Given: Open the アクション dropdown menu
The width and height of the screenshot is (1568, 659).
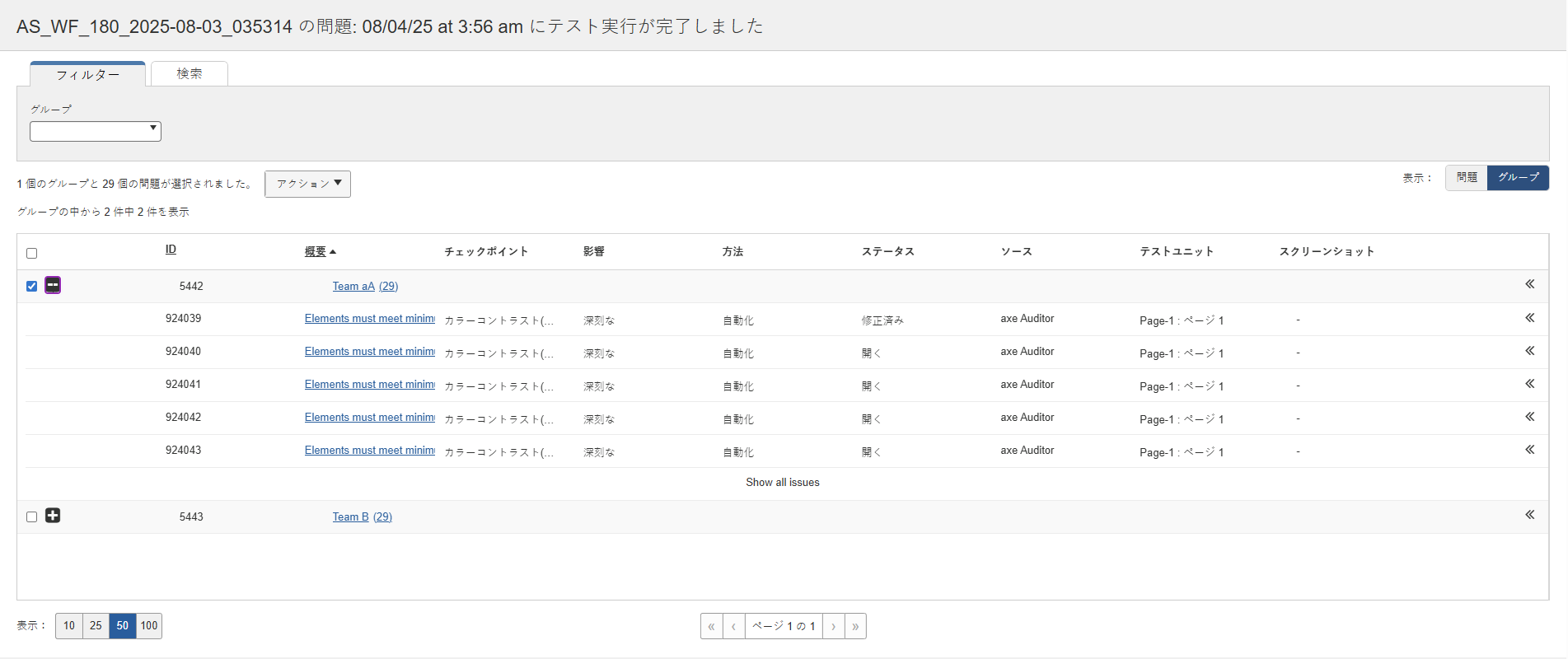Looking at the screenshot, I should [307, 184].
